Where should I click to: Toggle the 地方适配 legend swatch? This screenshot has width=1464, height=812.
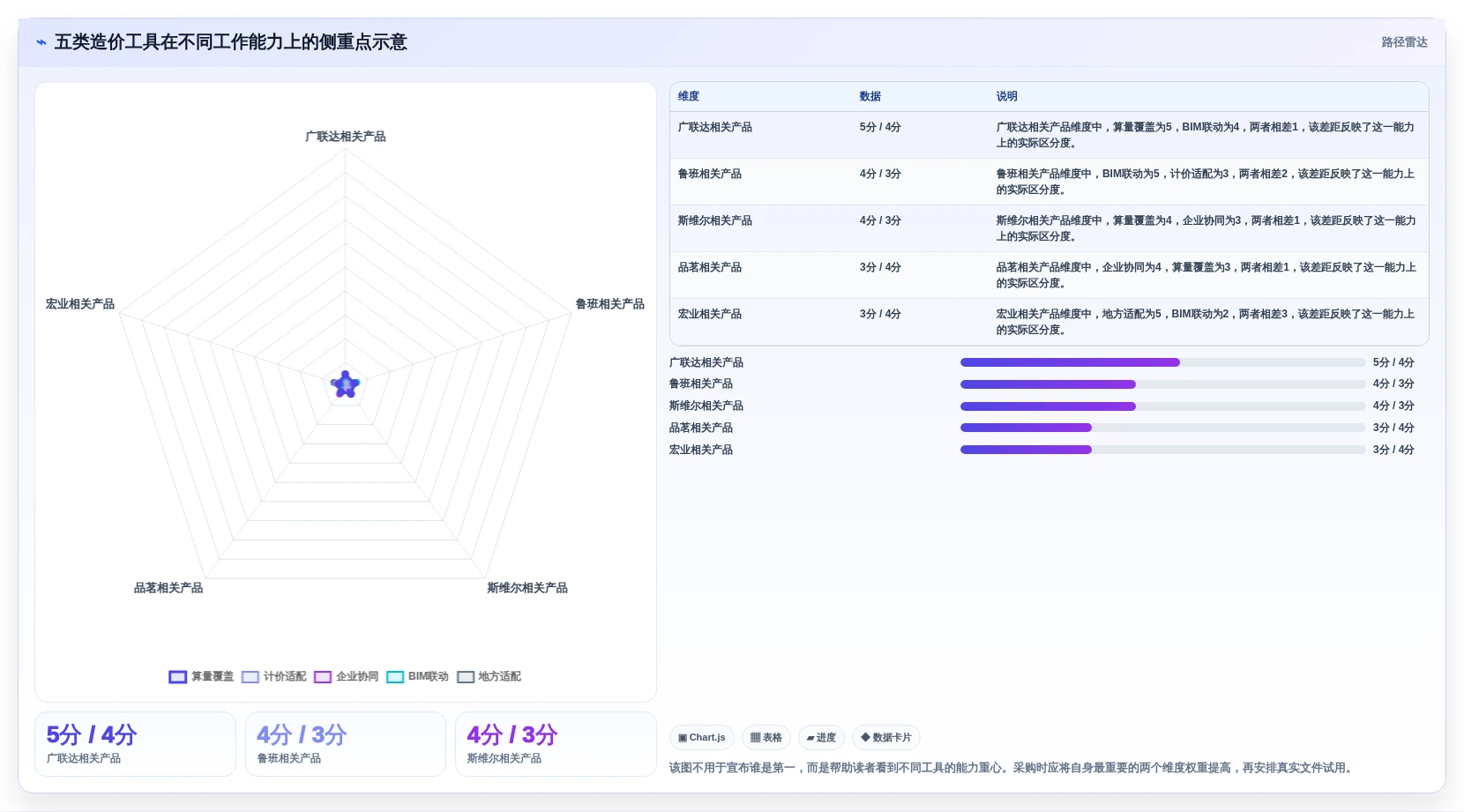[x=465, y=677]
